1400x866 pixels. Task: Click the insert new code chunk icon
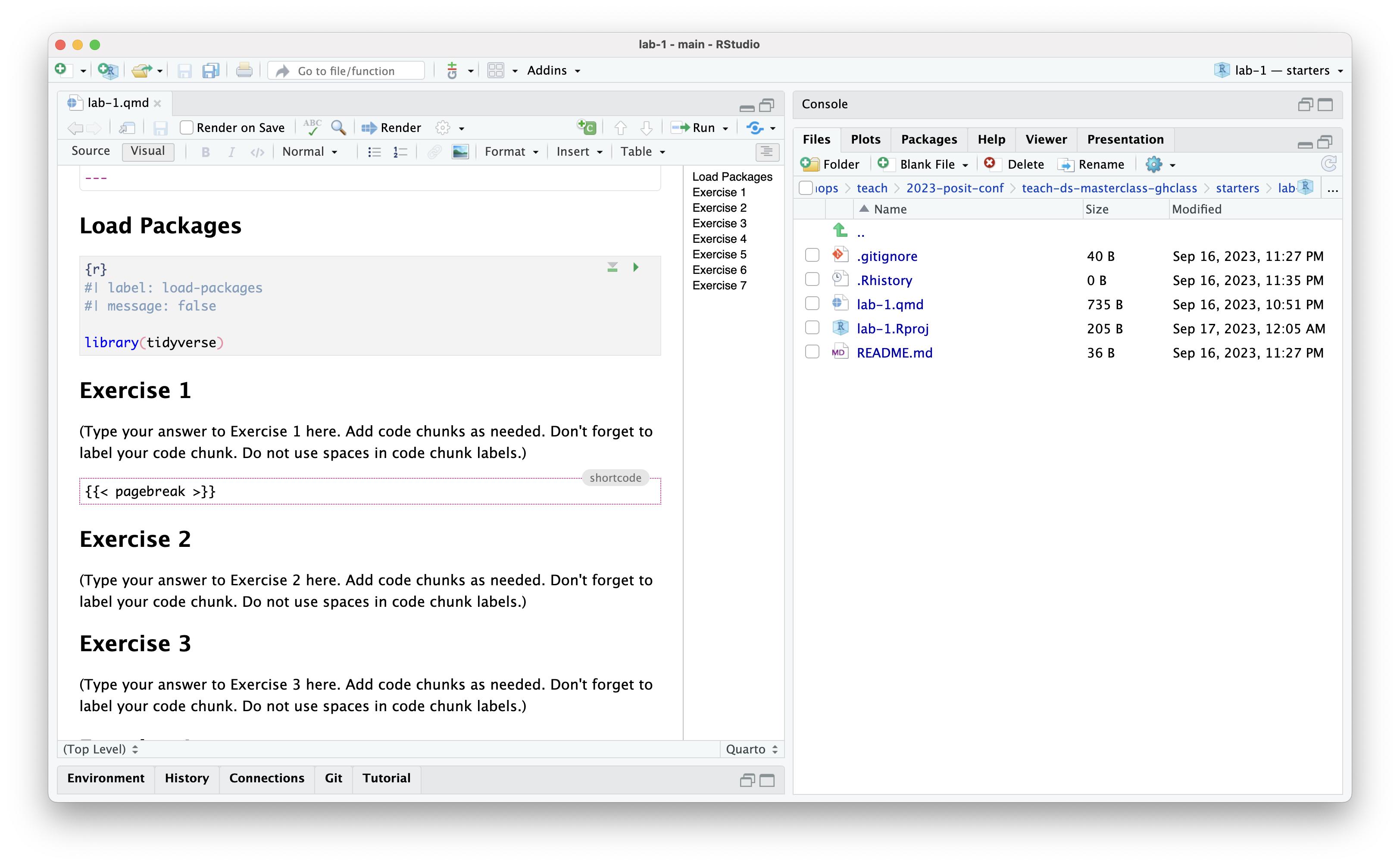(x=587, y=127)
